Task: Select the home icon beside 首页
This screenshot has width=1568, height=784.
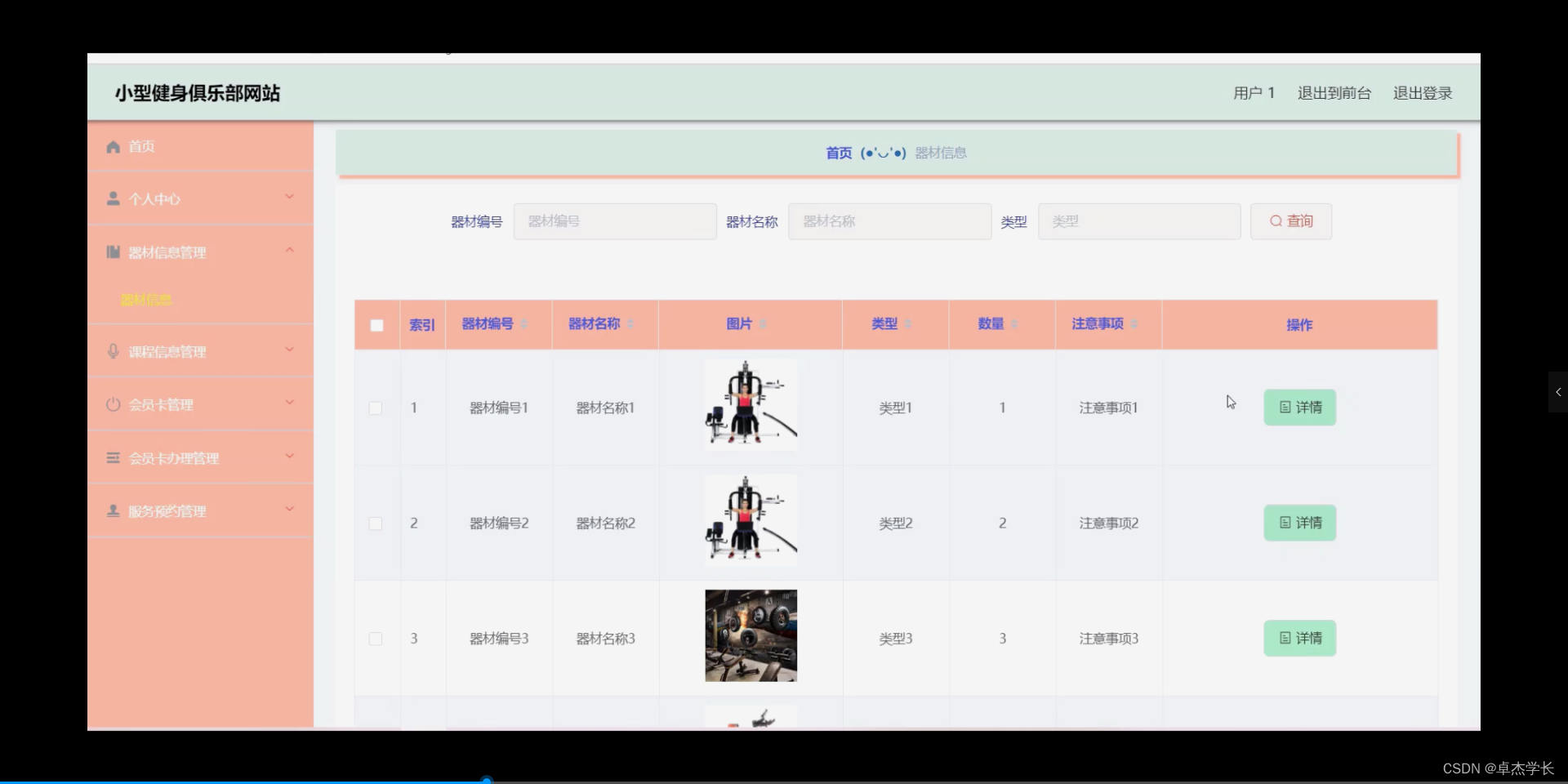Action: 113,146
